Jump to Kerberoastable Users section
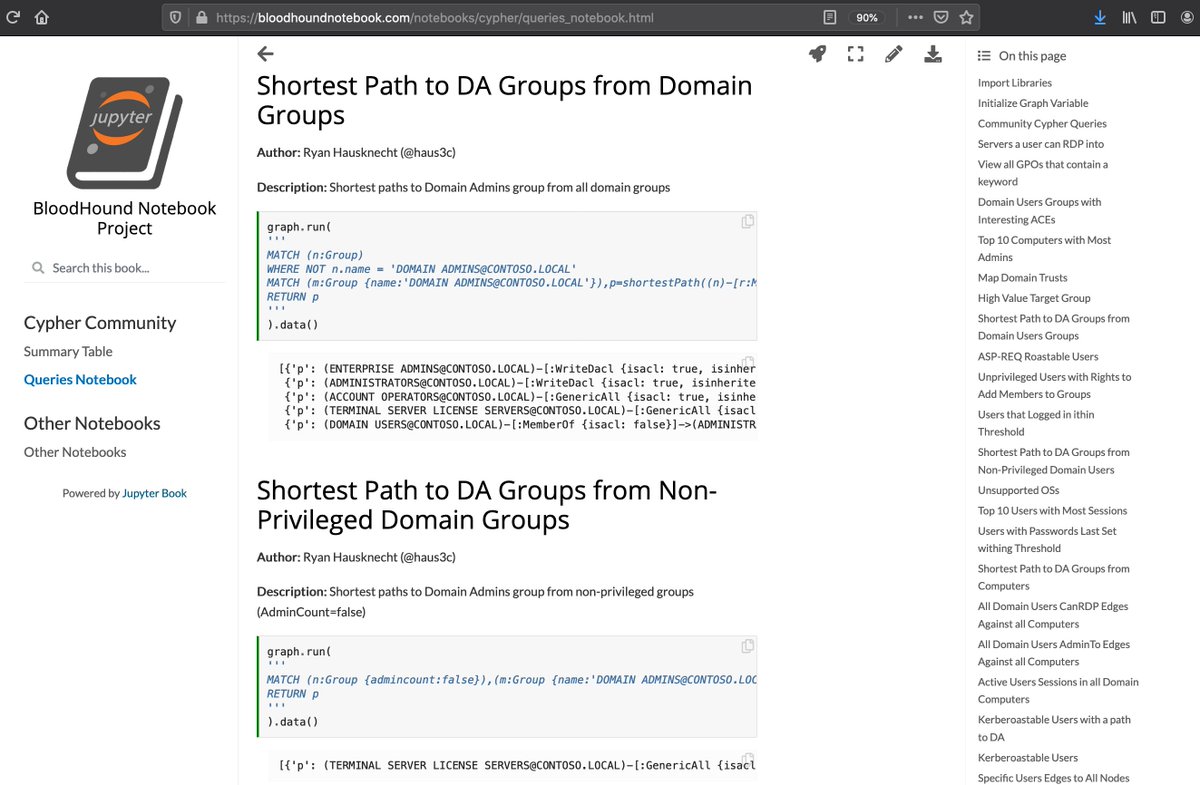 tap(1028, 758)
